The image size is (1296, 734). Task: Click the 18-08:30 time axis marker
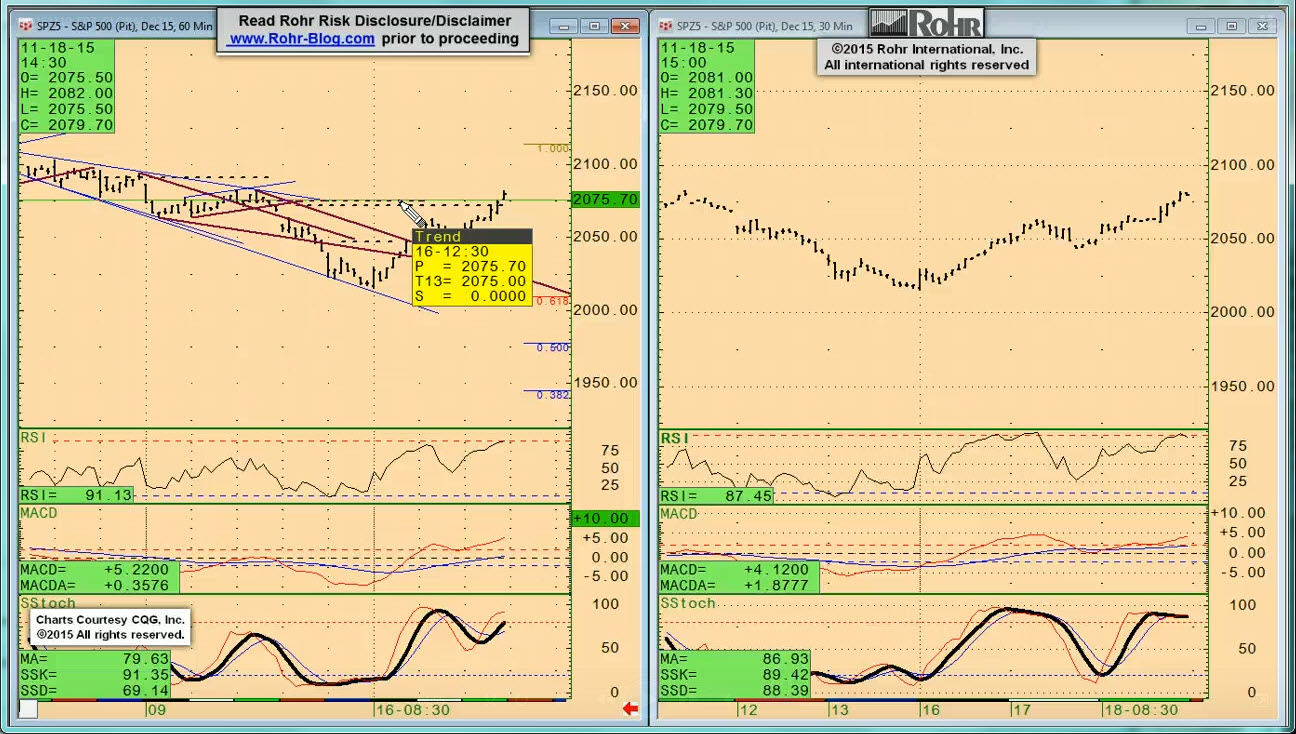pos(1140,710)
